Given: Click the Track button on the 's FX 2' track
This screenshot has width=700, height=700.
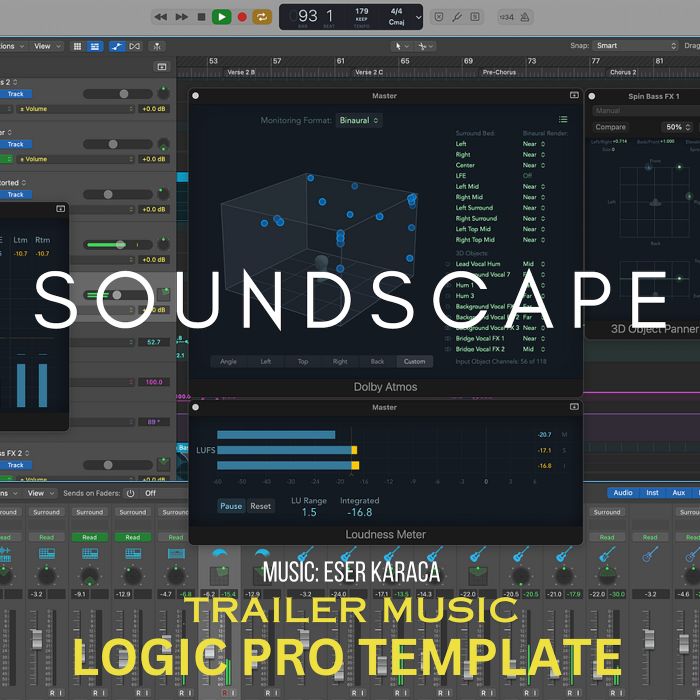Looking at the screenshot, I should click(x=16, y=465).
